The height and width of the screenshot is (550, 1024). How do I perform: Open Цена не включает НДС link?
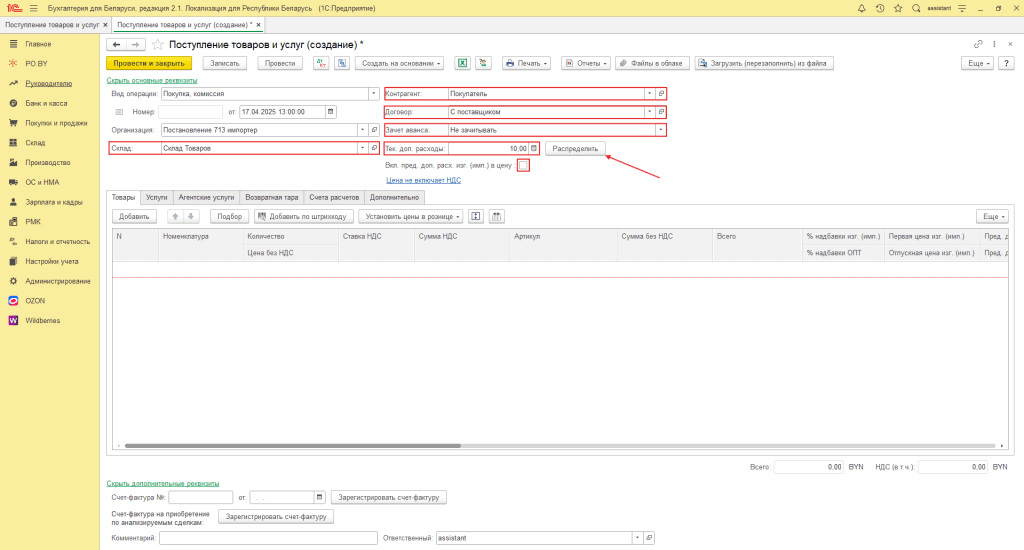tap(423, 180)
